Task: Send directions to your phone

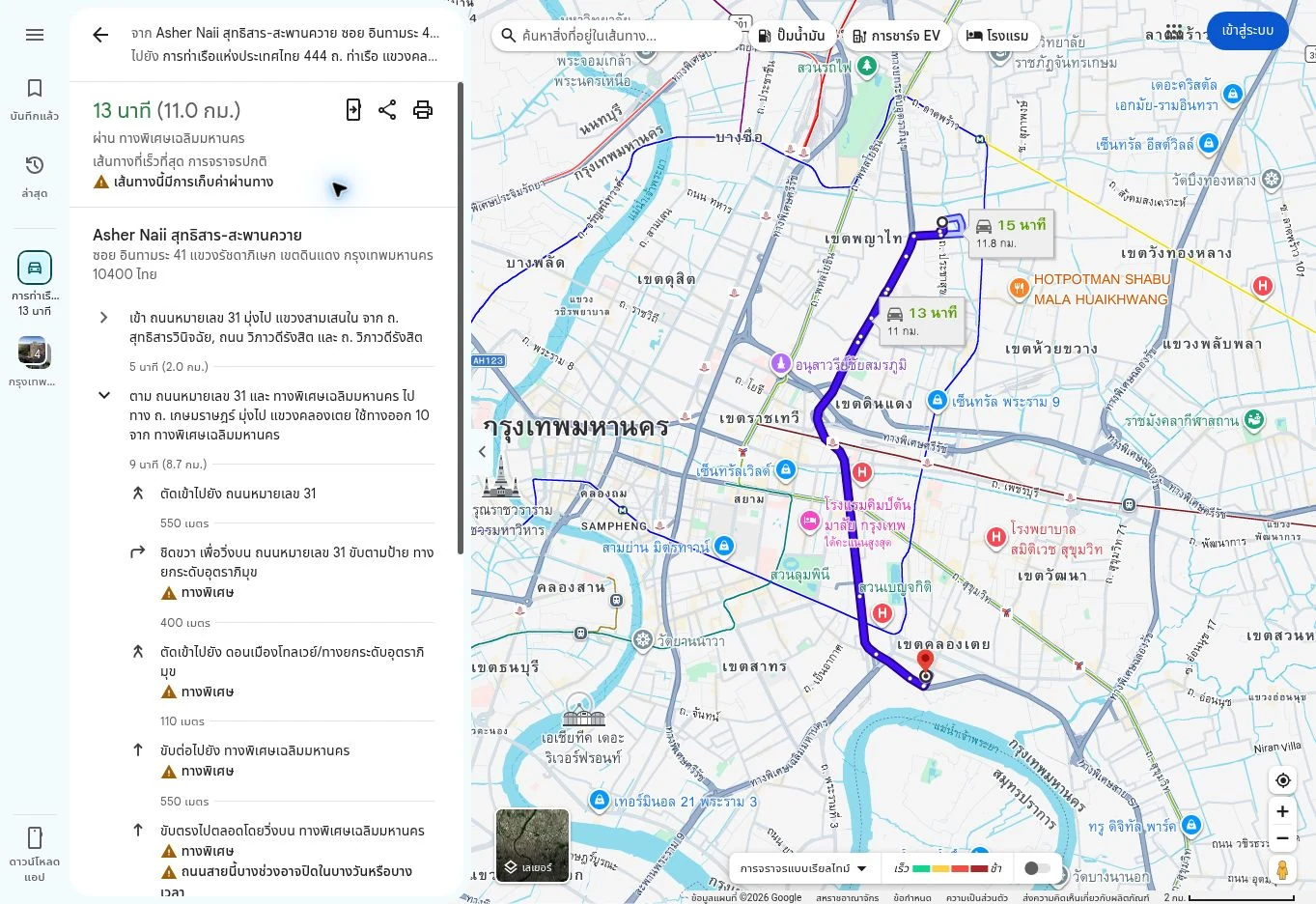Action: (353, 110)
